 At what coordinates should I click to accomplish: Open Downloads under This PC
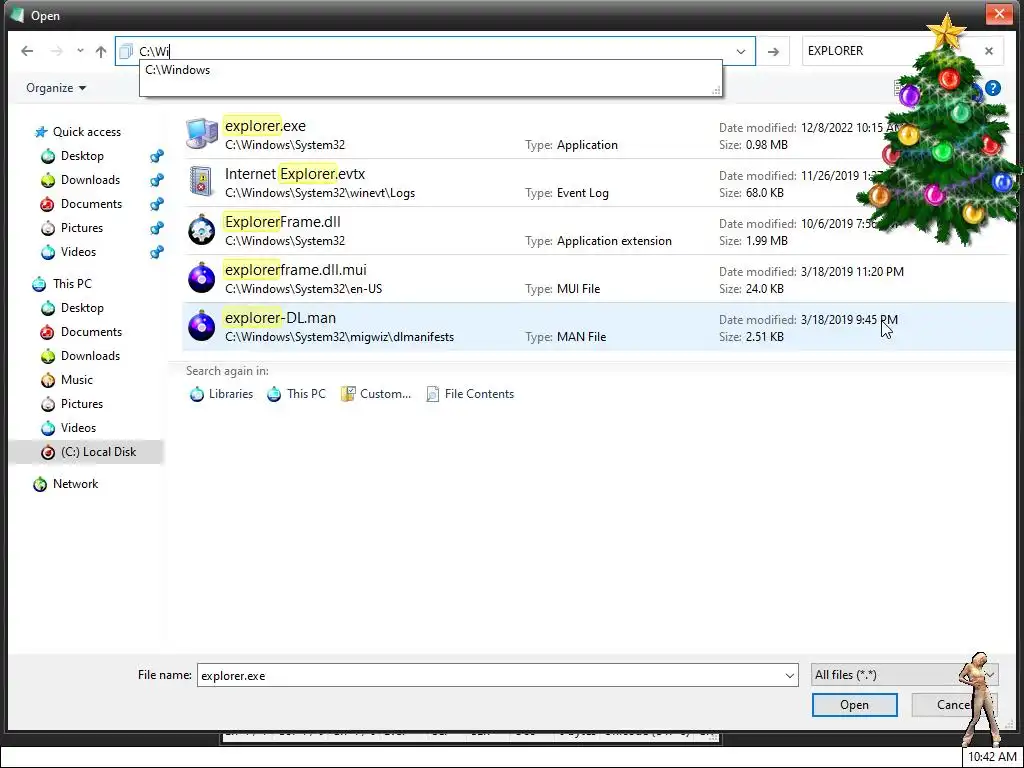coord(90,356)
